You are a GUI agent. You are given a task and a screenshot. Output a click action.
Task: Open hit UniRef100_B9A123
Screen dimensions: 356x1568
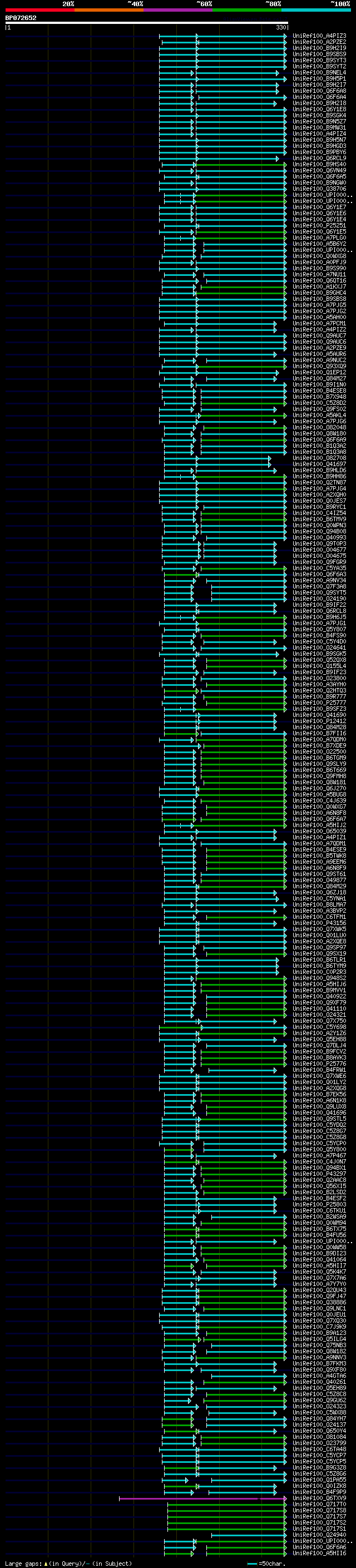coord(319,1333)
